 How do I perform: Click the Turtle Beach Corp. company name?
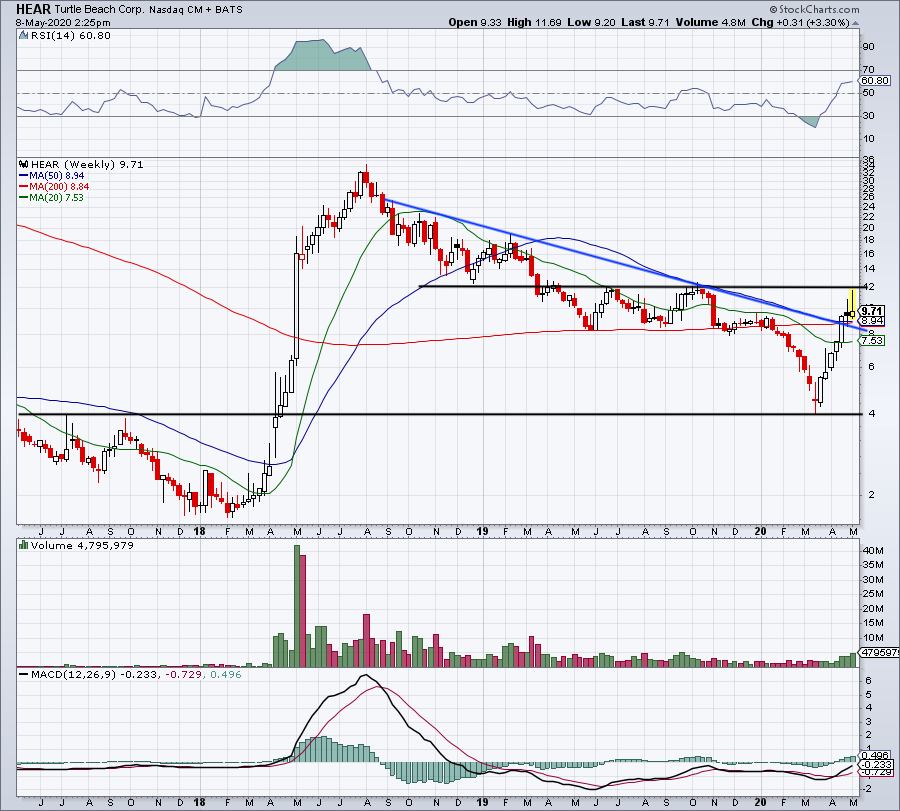pos(100,10)
